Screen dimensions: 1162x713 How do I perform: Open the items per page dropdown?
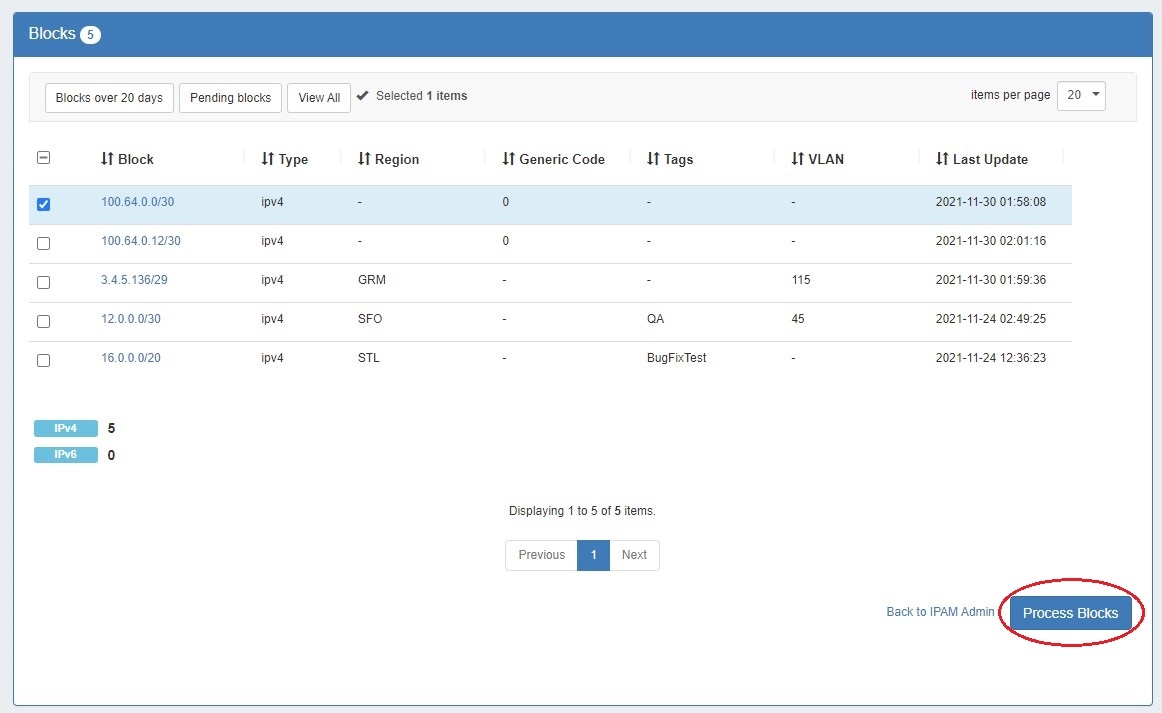[1081, 96]
